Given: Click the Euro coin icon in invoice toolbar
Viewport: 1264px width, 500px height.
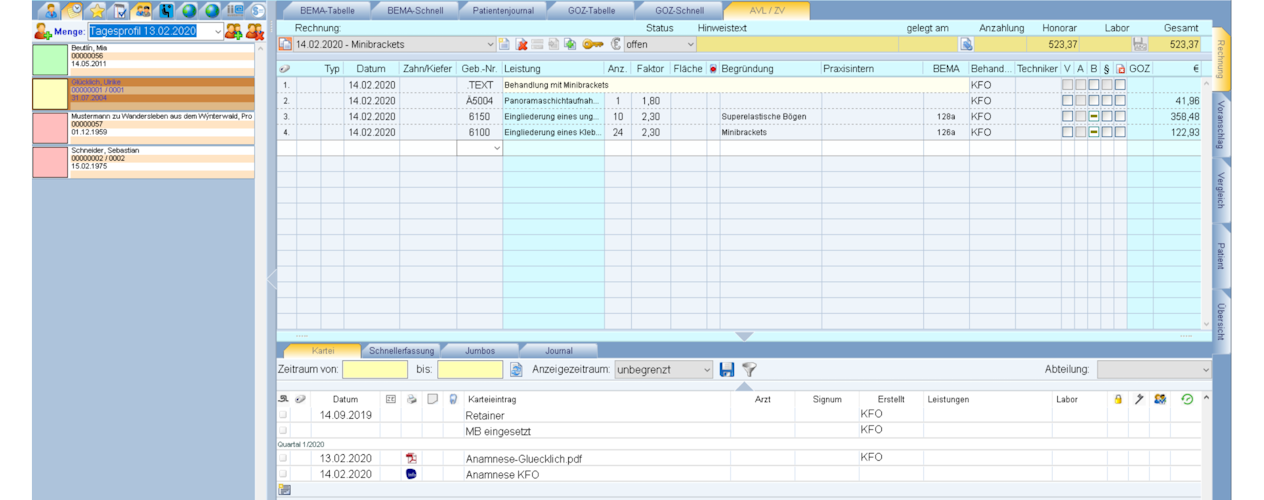Looking at the screenshot, I should pyautogui.click(x=616, y=45).
